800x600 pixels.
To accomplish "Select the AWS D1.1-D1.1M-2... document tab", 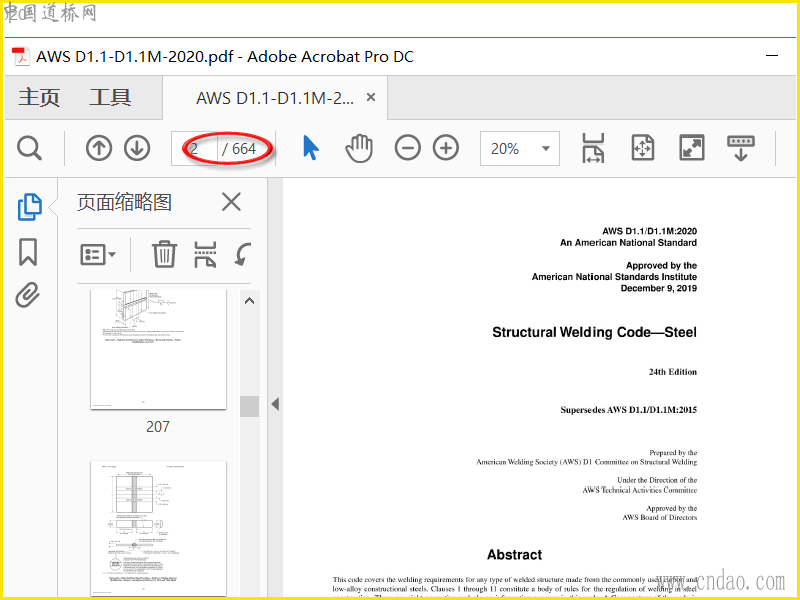I will (275, 97).
